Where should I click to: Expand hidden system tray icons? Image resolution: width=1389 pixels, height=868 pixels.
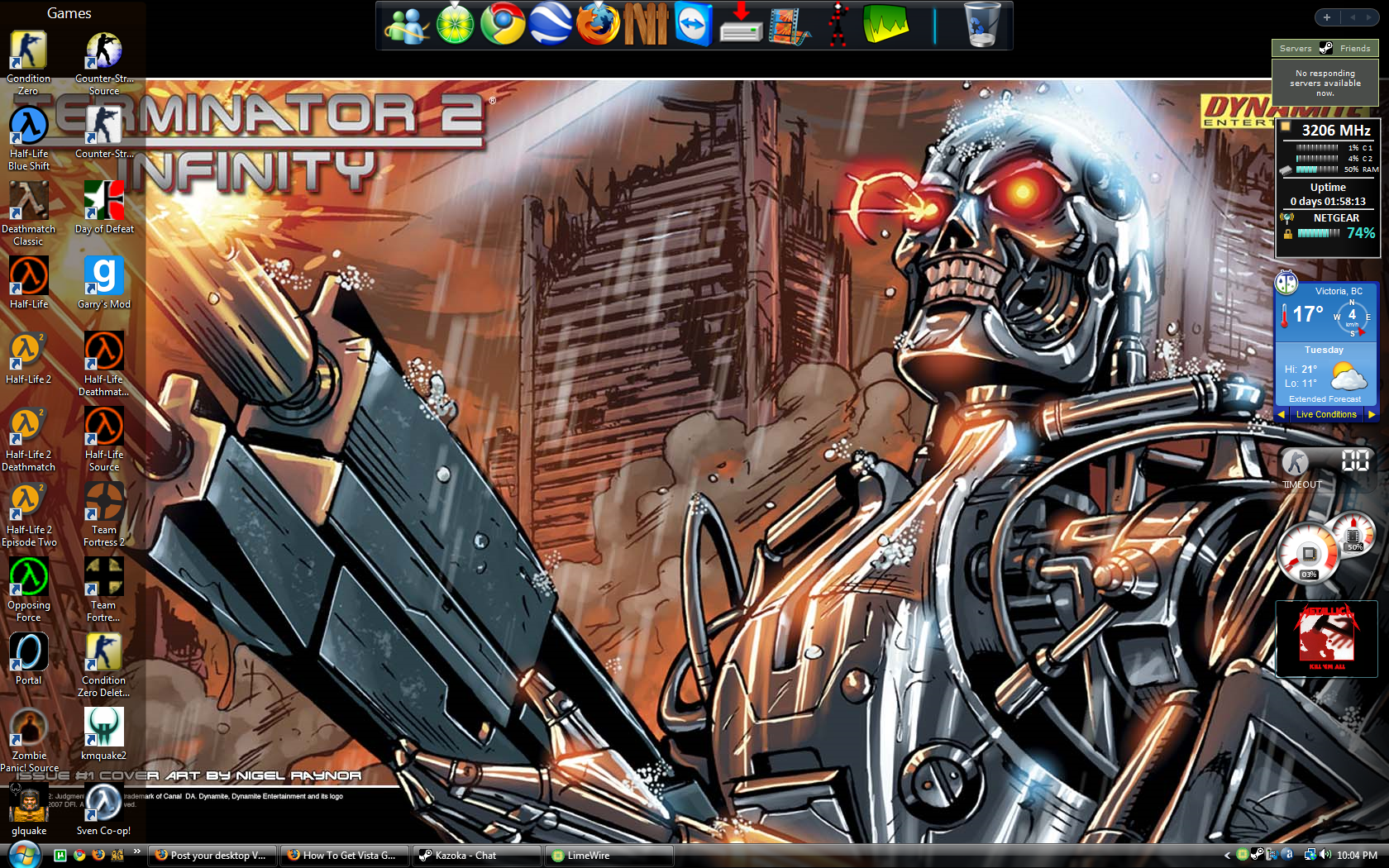click(x=1227, y=854)
